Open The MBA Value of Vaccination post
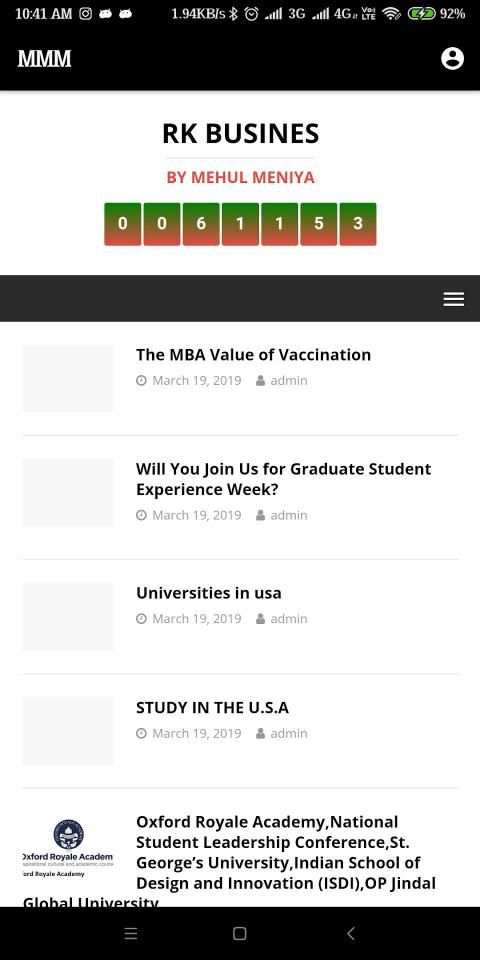 click(253, 354)
